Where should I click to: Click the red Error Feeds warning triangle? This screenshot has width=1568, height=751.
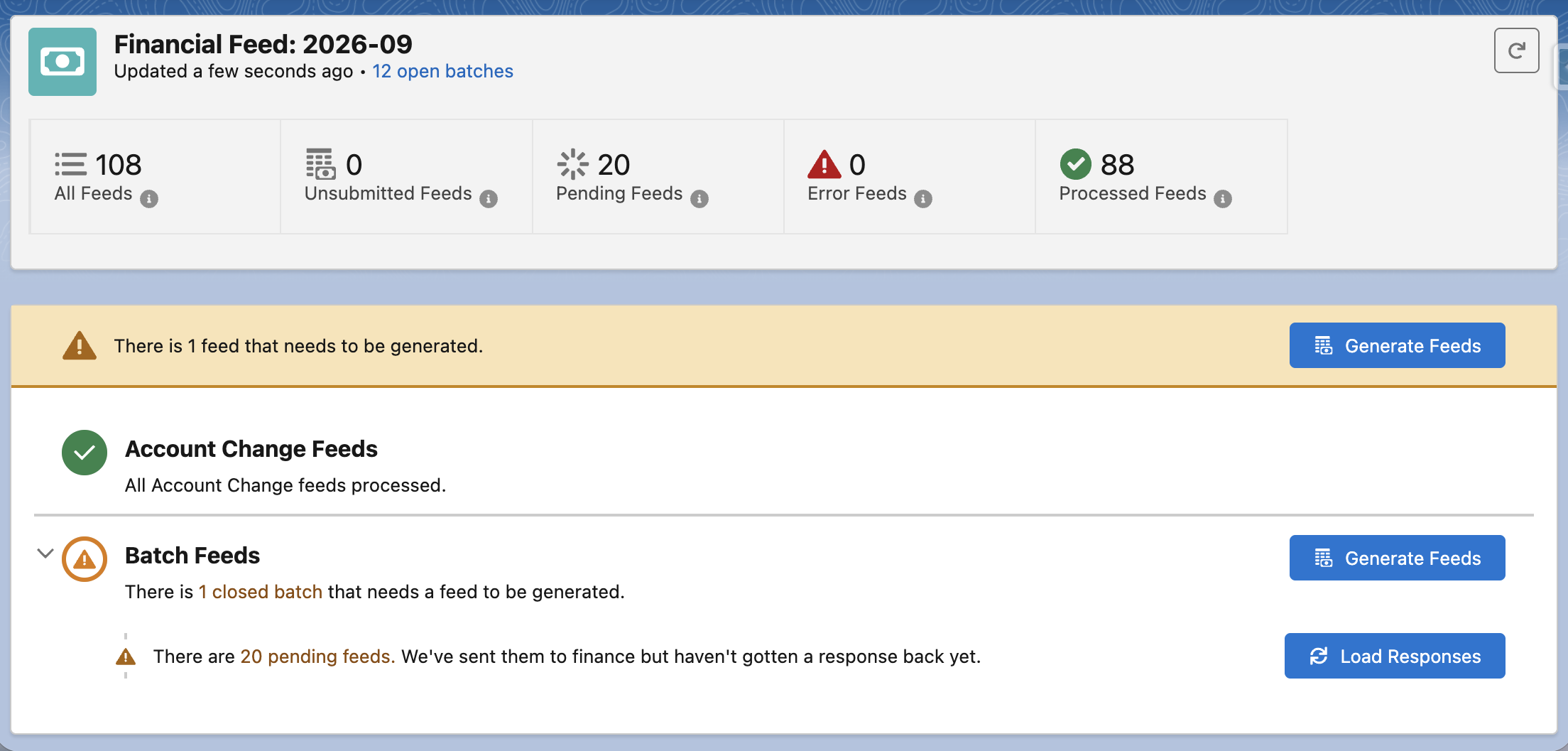click(824, 164)
